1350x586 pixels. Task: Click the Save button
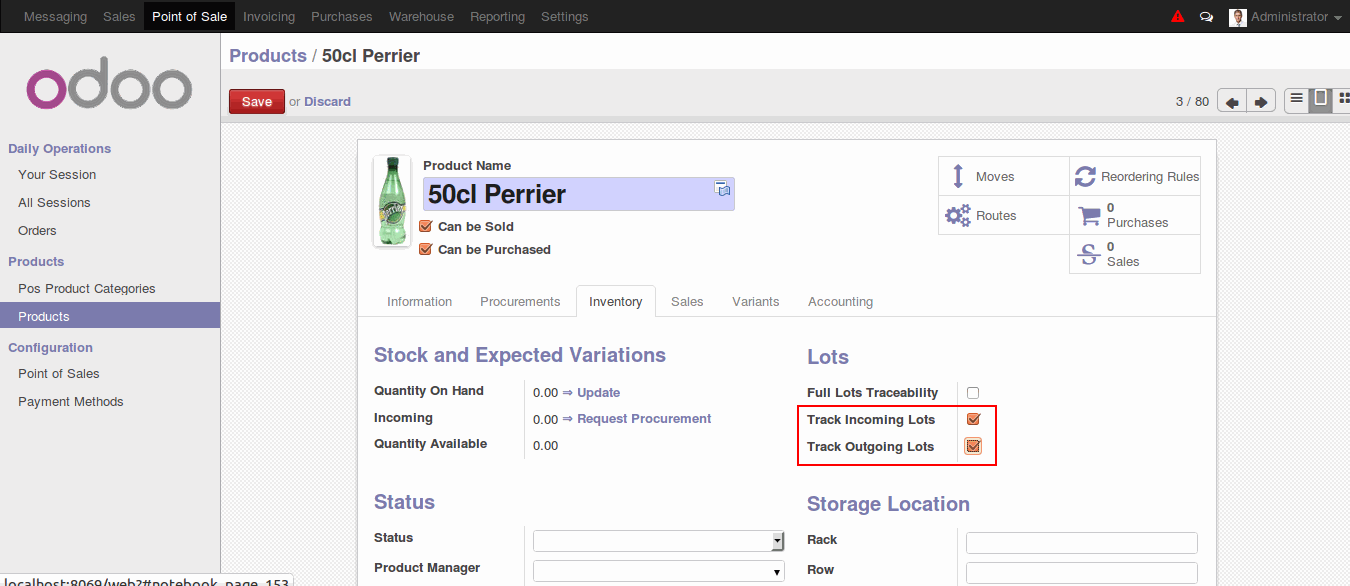pos(257,101)
